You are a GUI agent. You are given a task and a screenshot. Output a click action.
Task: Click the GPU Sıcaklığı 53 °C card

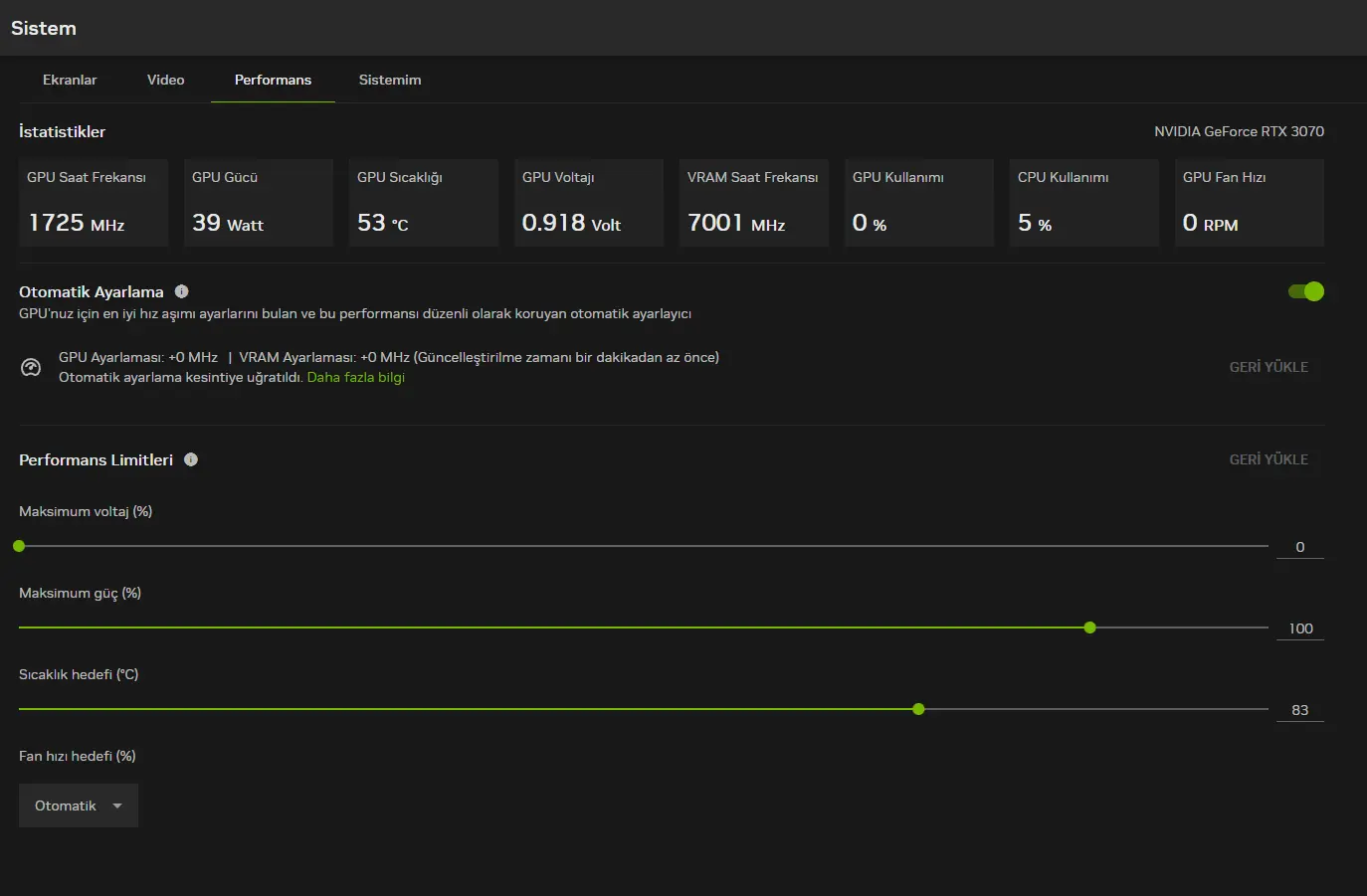(424, 203)
